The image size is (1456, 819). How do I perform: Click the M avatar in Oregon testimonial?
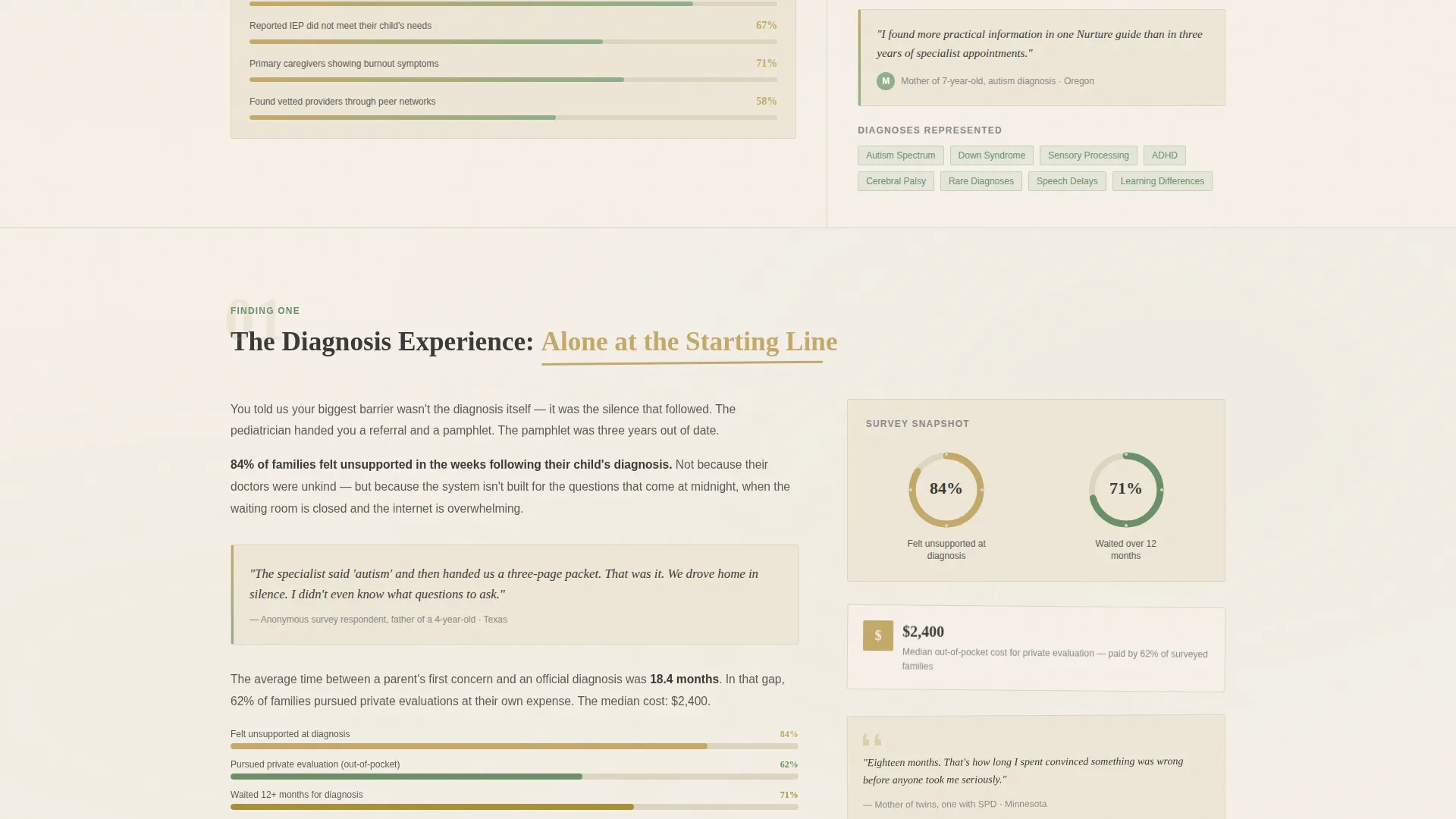click(x=885, y=81)
